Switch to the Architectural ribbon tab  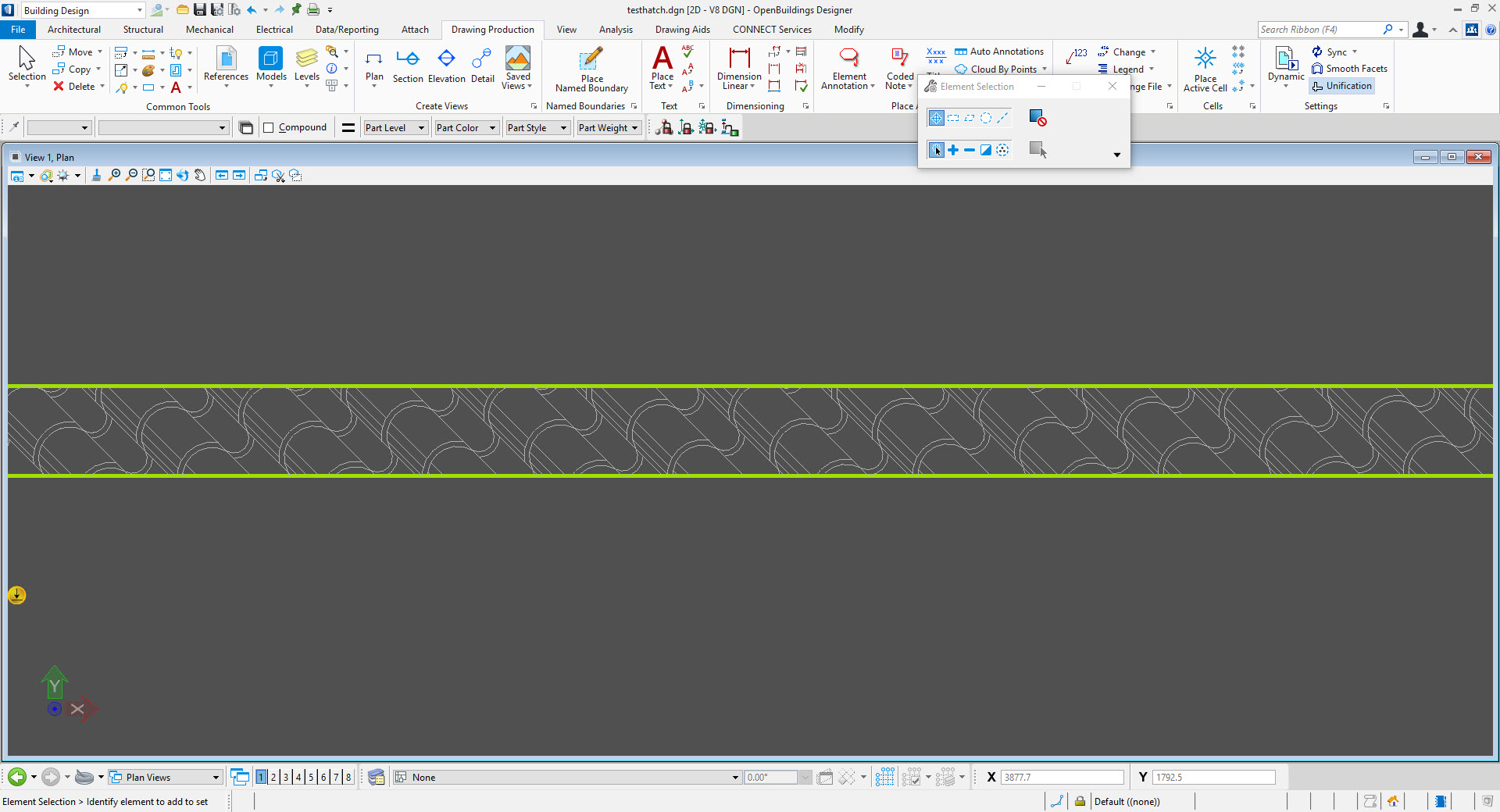pyautogui.click(x=74, y=30)
